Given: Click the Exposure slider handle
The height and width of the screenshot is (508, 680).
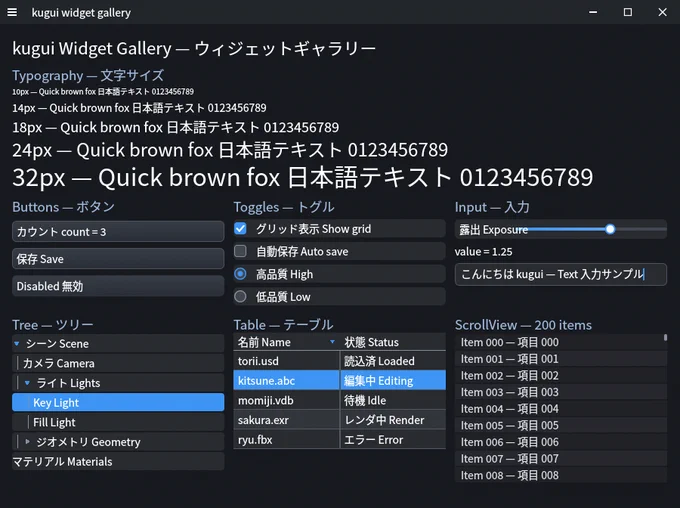Looking at the screenshot, I should click(610, 229).
